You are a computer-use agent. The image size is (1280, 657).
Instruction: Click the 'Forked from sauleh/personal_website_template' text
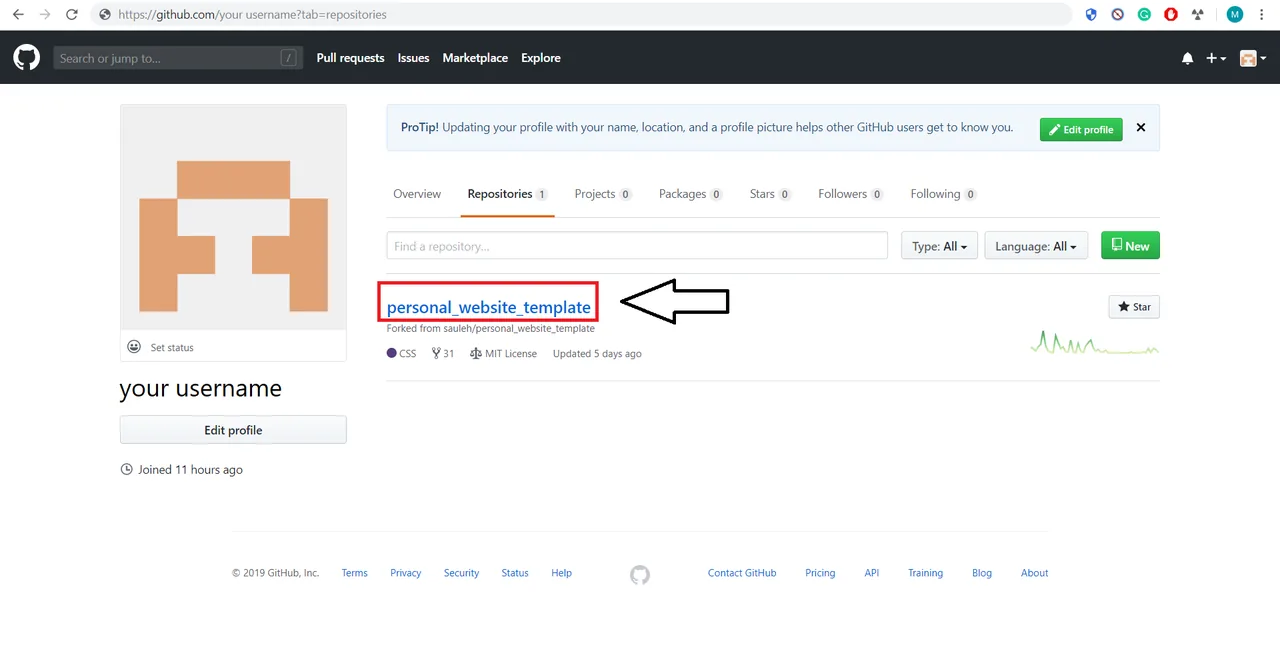[491, 328]
